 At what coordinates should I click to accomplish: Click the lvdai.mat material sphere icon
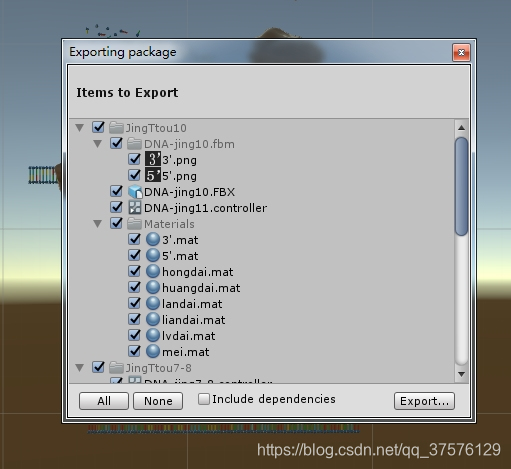[x=153, y=335]
